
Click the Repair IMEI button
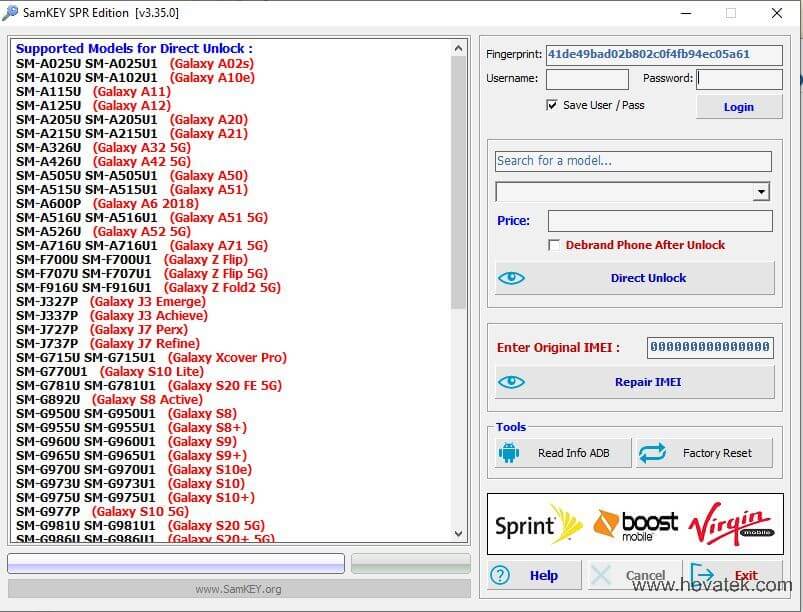click(635, 382)
